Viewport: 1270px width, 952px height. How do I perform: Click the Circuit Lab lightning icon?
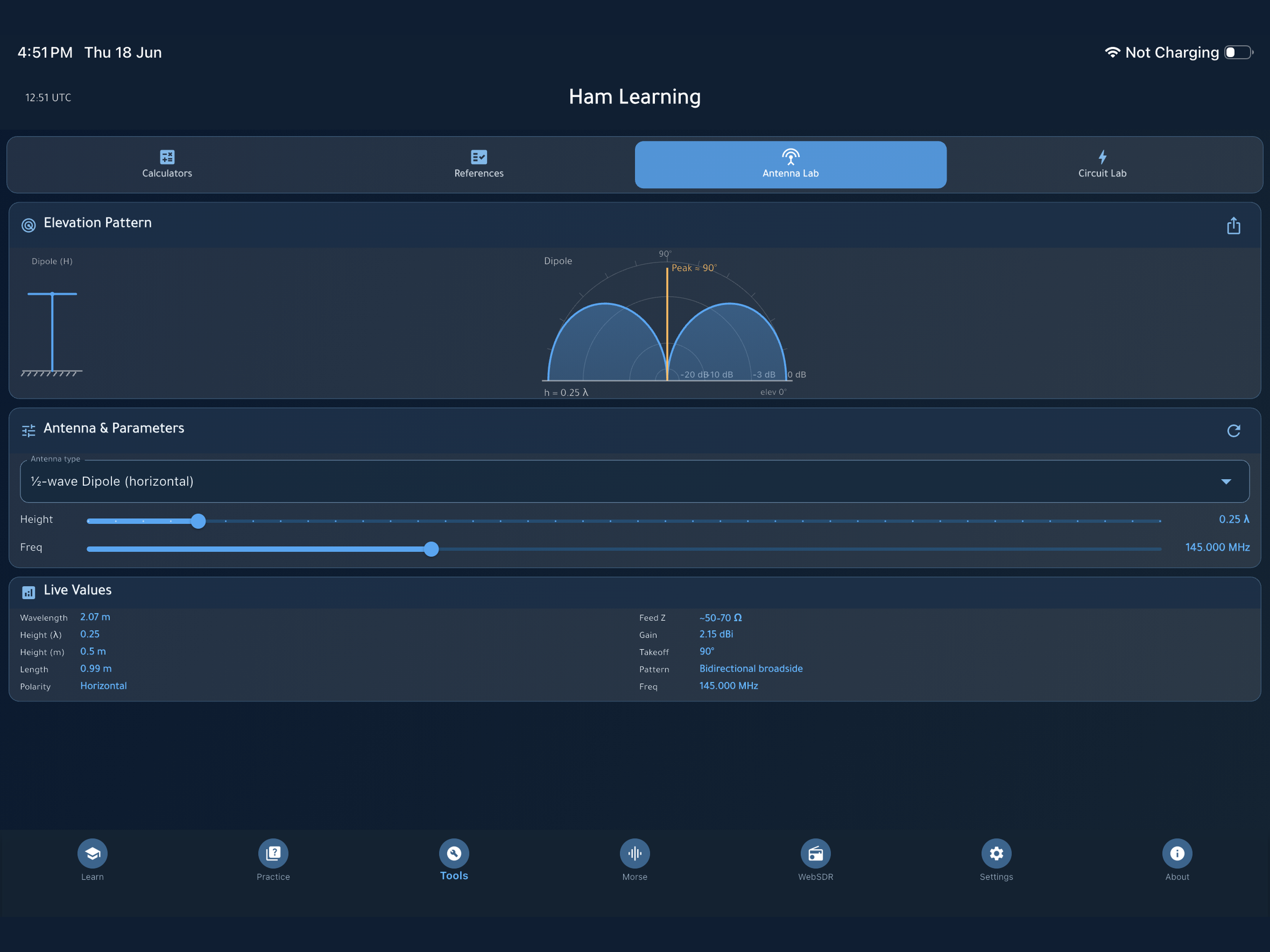tap(1102, 157)
